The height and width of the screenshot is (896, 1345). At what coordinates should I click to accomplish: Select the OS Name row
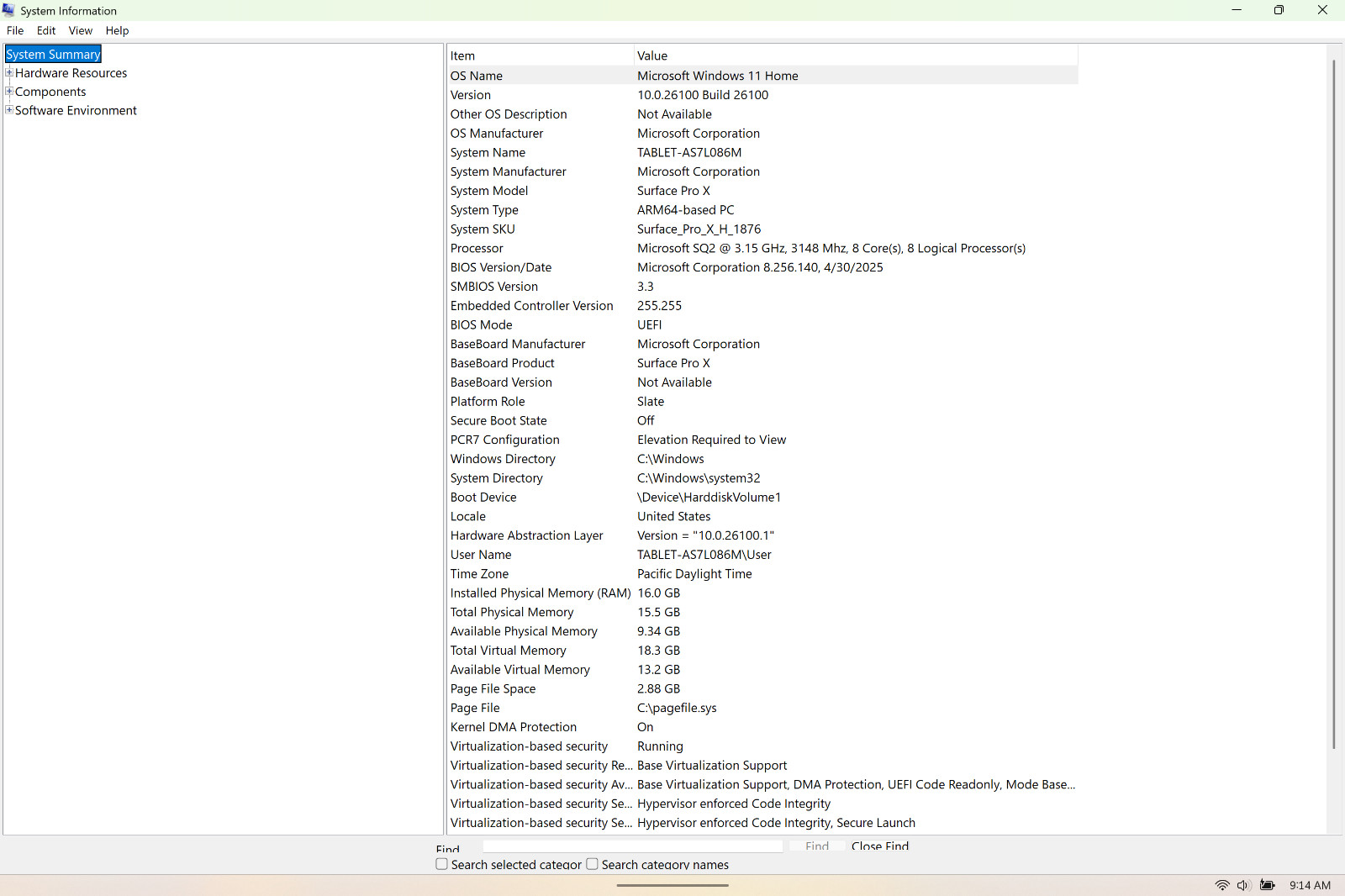pos(762,76)
